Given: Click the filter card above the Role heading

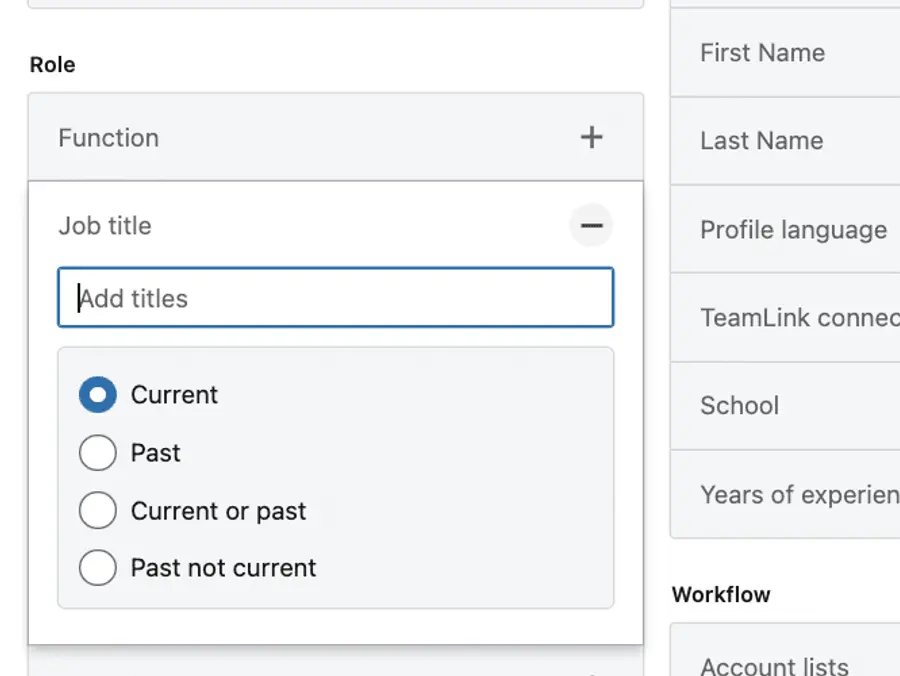Looking at the screenshot, I should click(x=335, y=5).
